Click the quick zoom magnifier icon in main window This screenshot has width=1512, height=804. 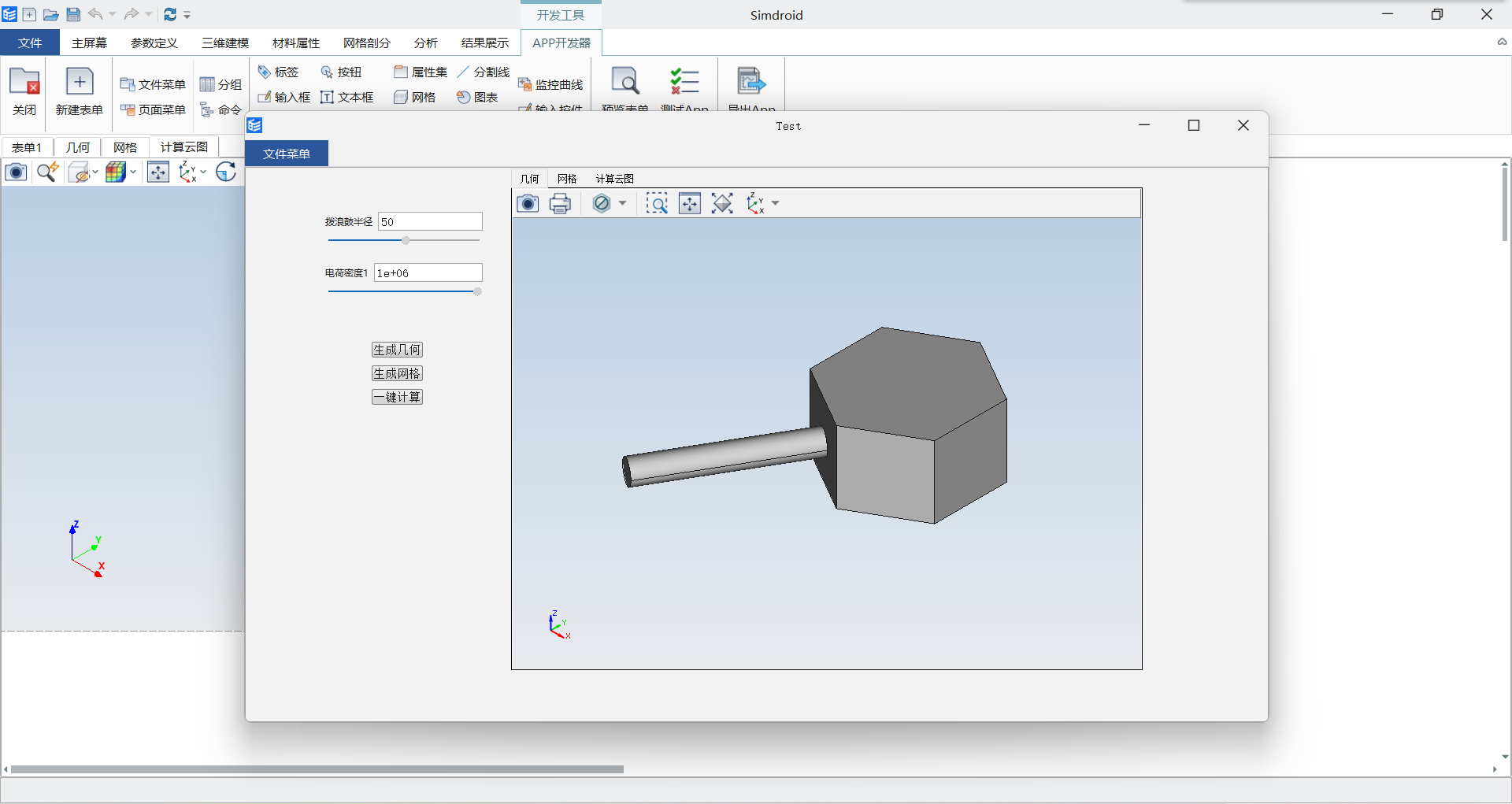pyautogui.click(x=48, y=172)
